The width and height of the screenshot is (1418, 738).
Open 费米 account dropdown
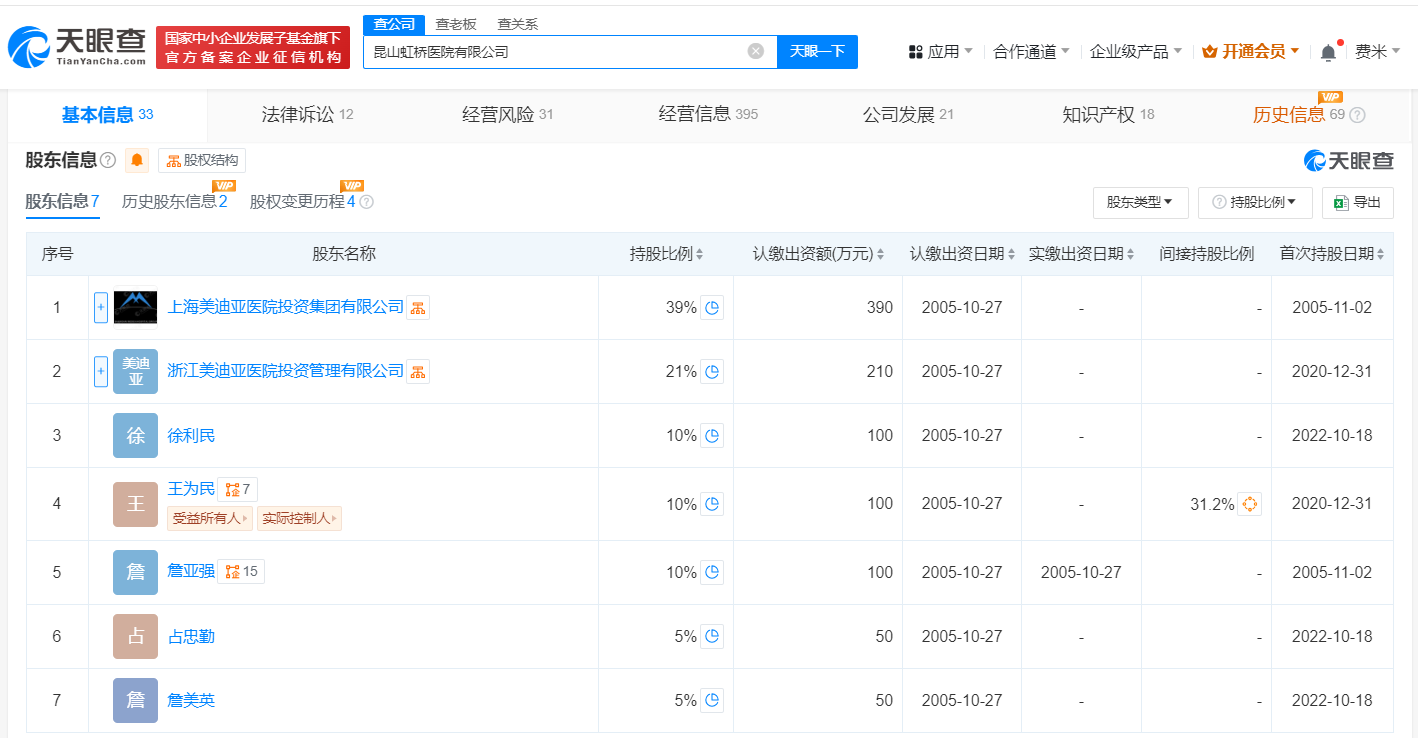1377,52
